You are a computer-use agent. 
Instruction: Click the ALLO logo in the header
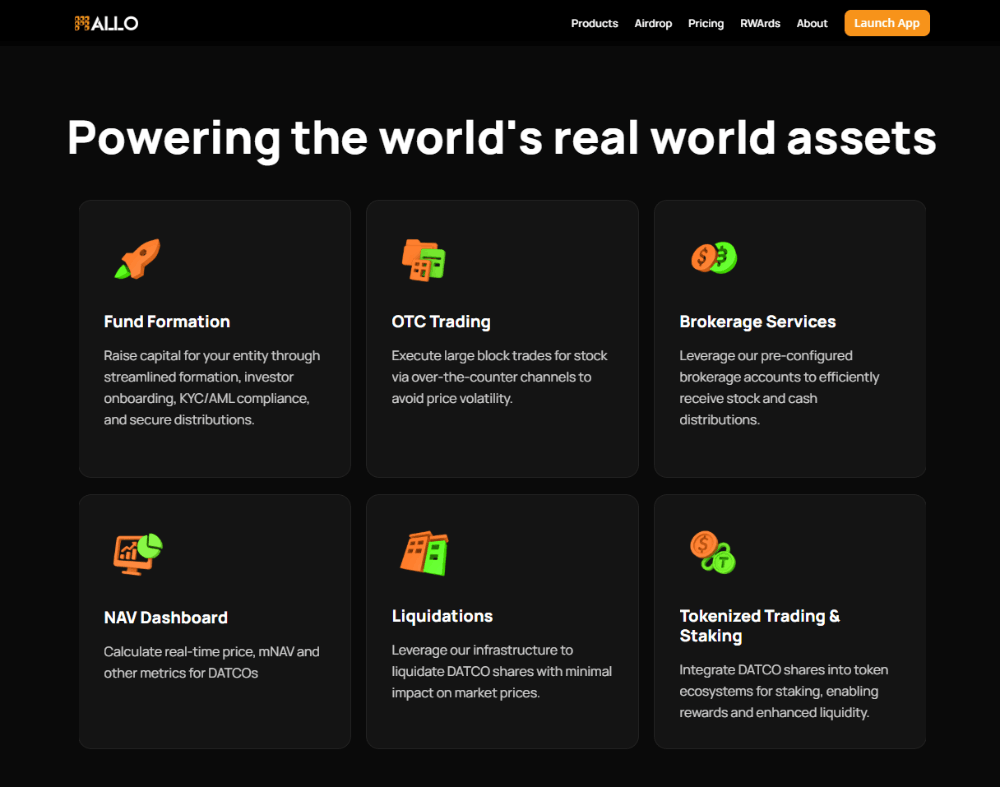(104, 23)
